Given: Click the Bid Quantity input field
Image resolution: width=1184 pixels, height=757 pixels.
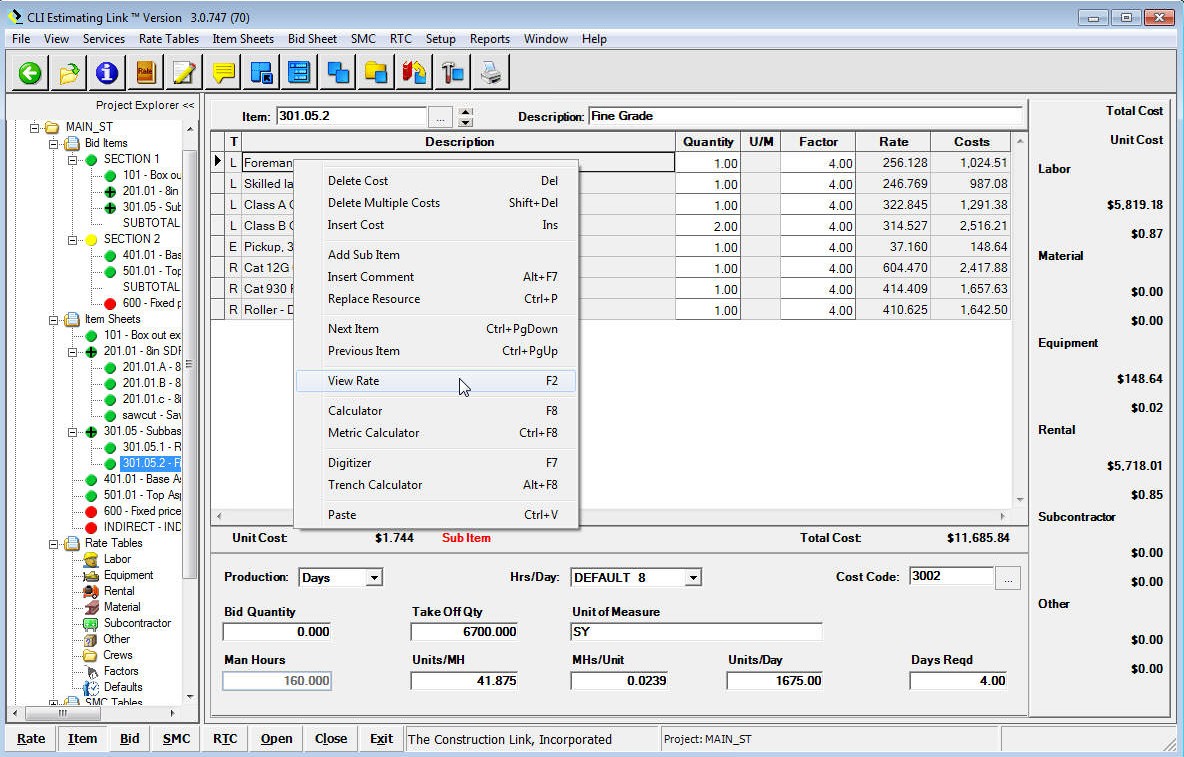Looking at the screenshot, I should click(277, 632).
